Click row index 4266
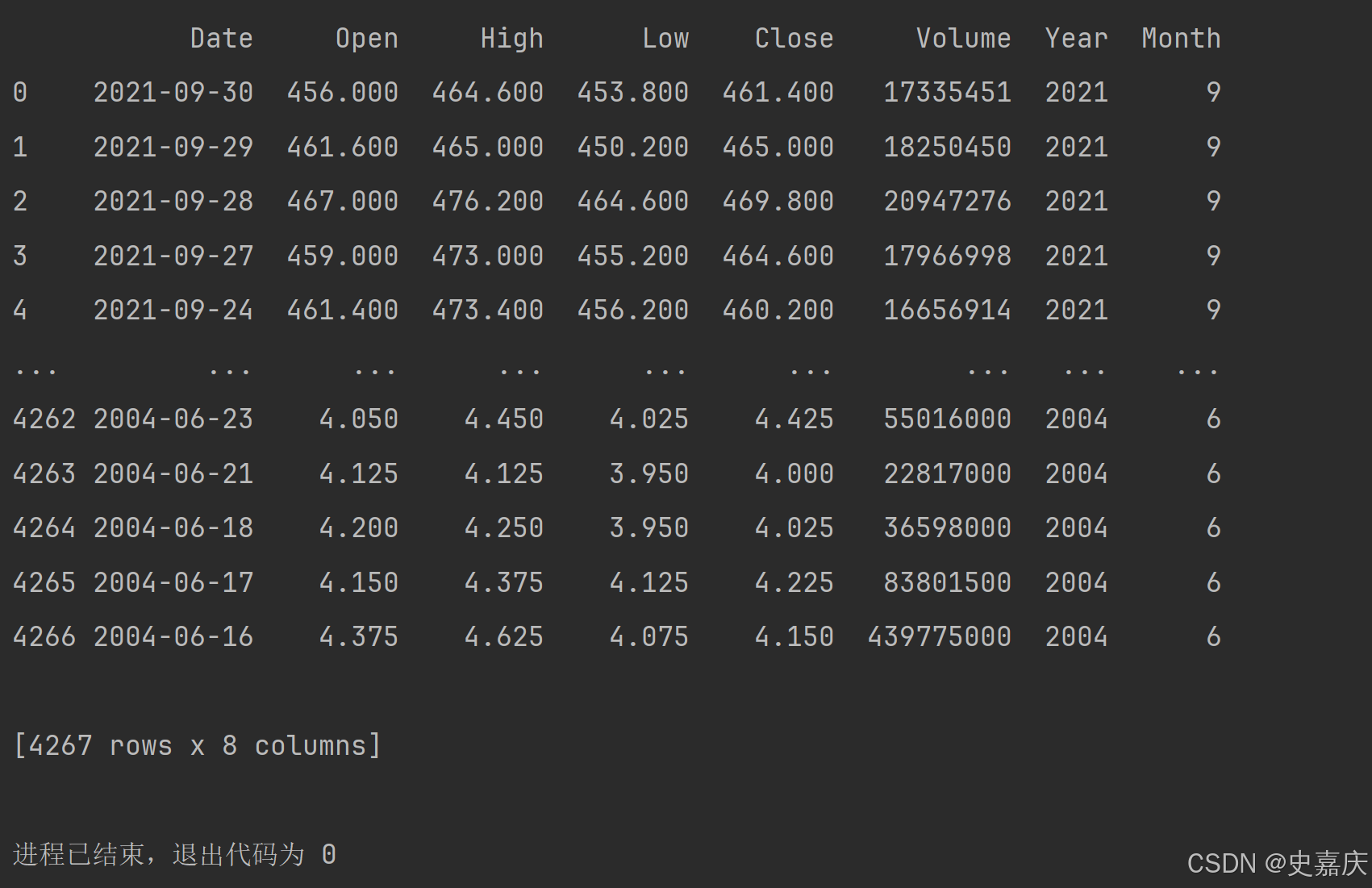 (44, 636)
